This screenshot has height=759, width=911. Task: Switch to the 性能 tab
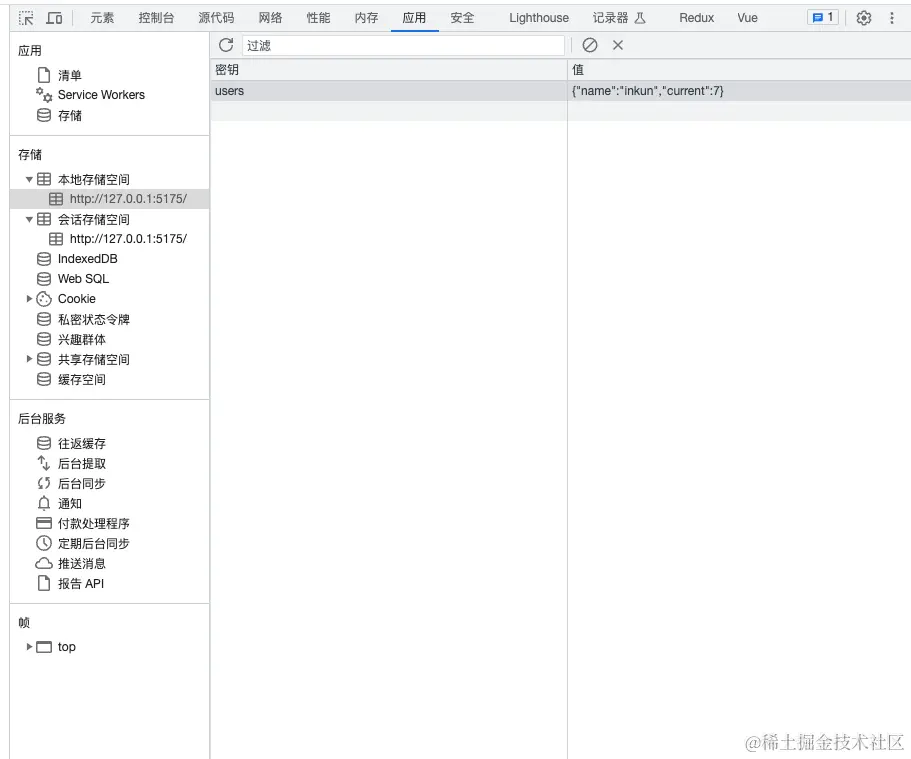[x=318, y=18]
